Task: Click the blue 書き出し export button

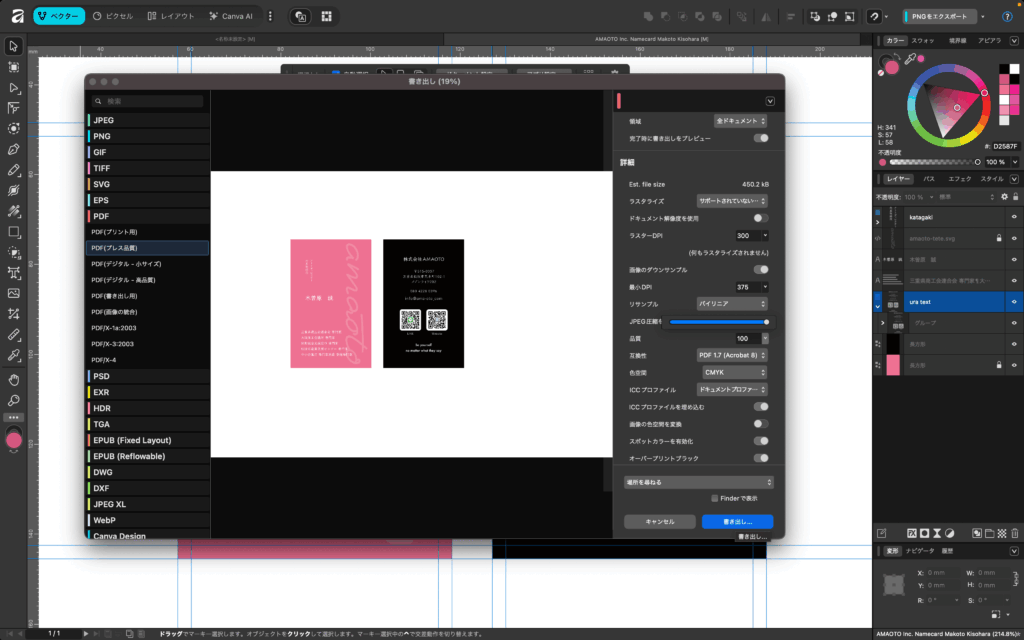Action: click(x=737, y=522)
